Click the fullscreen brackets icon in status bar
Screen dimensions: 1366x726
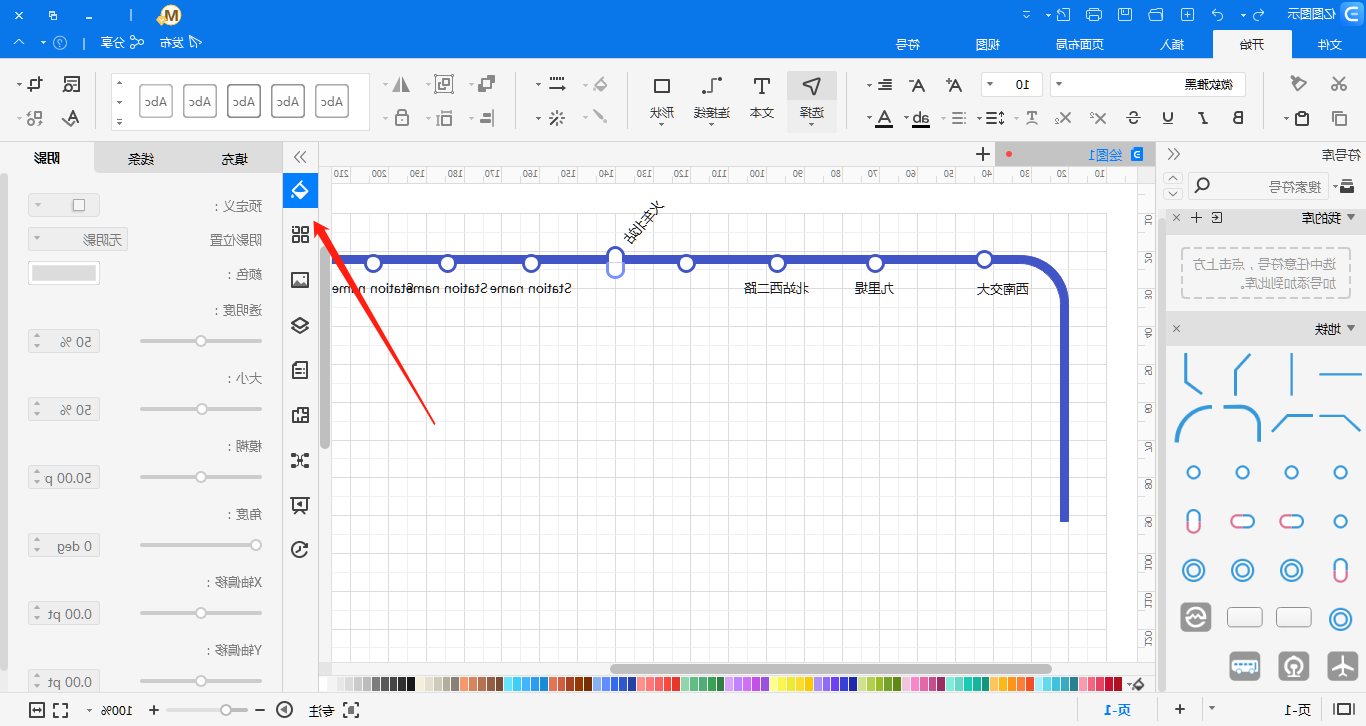point(59,710)
